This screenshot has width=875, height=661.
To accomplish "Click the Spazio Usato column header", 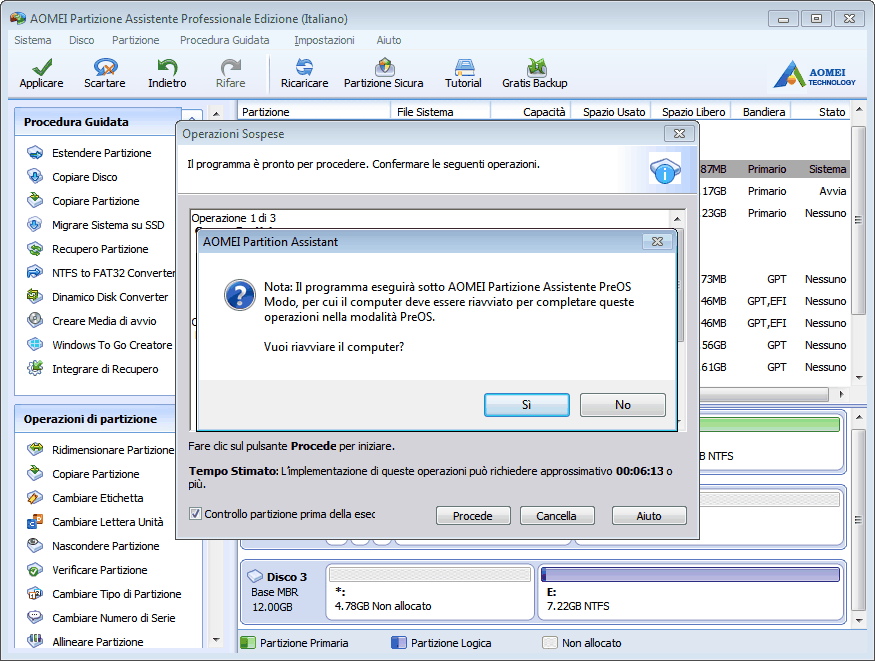I will [610, 112].
